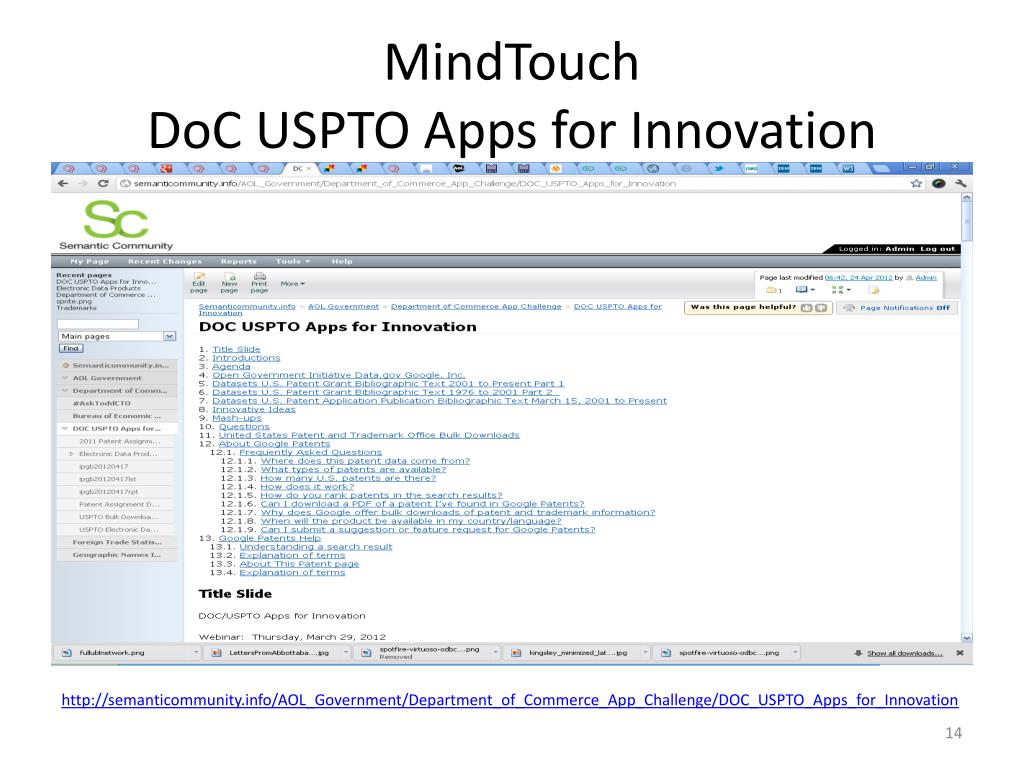This screenshot has width=1024, height=768.
Task: Click the Admin user link
Action: tap(926, 278)
